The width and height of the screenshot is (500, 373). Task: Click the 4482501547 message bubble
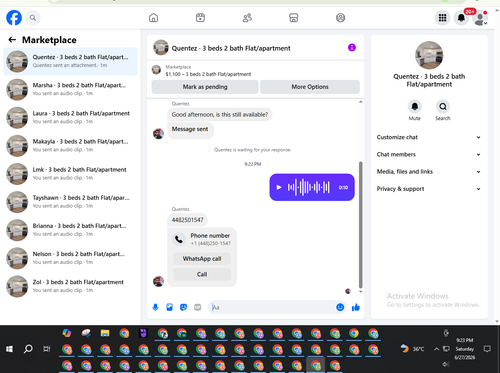click(187, 220)
